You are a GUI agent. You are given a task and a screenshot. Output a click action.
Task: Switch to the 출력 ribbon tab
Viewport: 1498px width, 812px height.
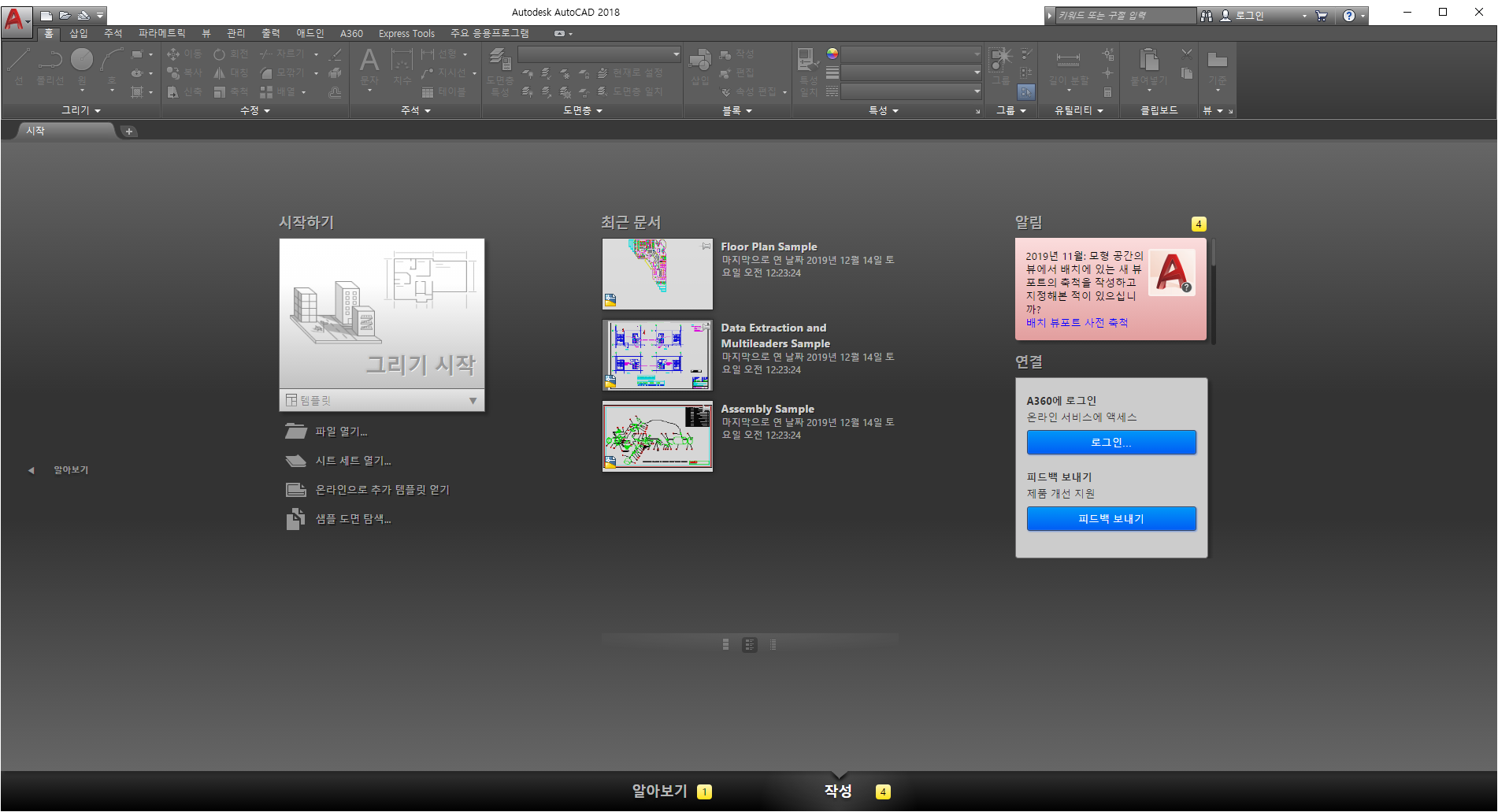271,33
